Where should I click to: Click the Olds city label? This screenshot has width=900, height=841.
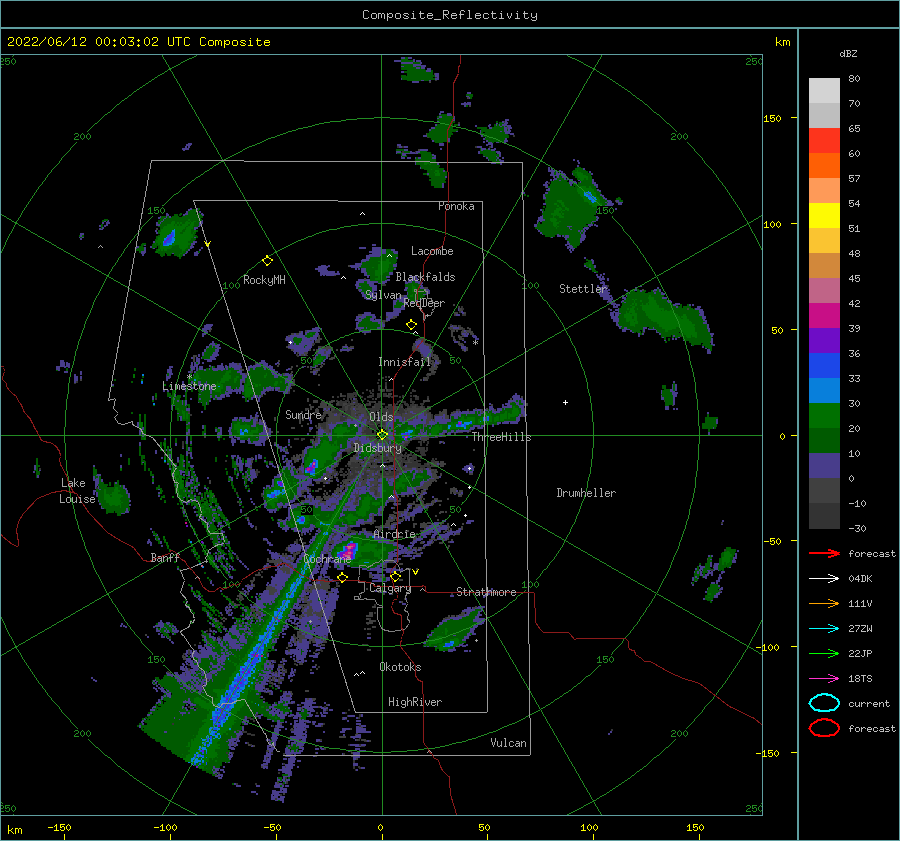[x=381, y=417]
